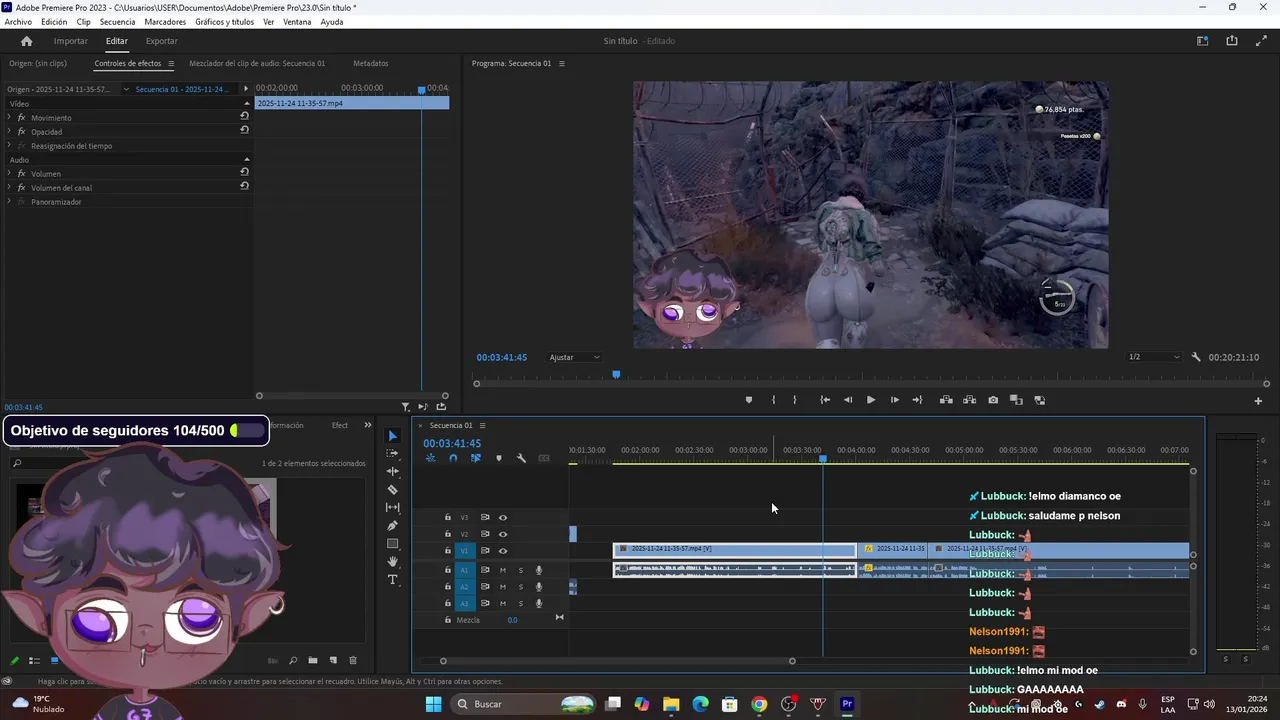Open the 1/2 playback resolution dropdown
Viewport: 1280px width, 720px height.
point(1154,357)
